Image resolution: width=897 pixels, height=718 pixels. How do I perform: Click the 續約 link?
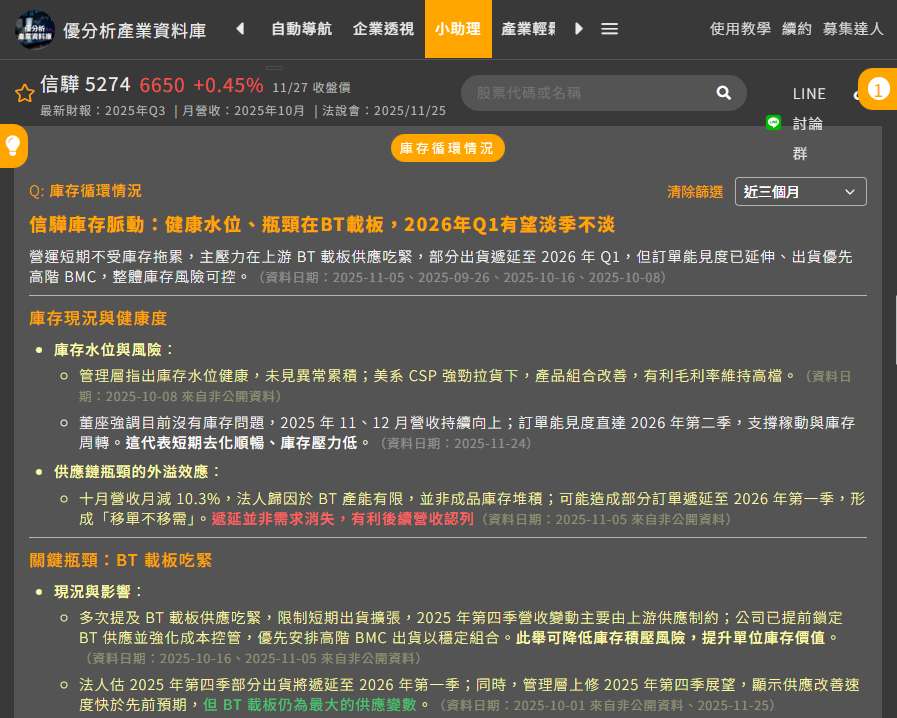point(796,29)
